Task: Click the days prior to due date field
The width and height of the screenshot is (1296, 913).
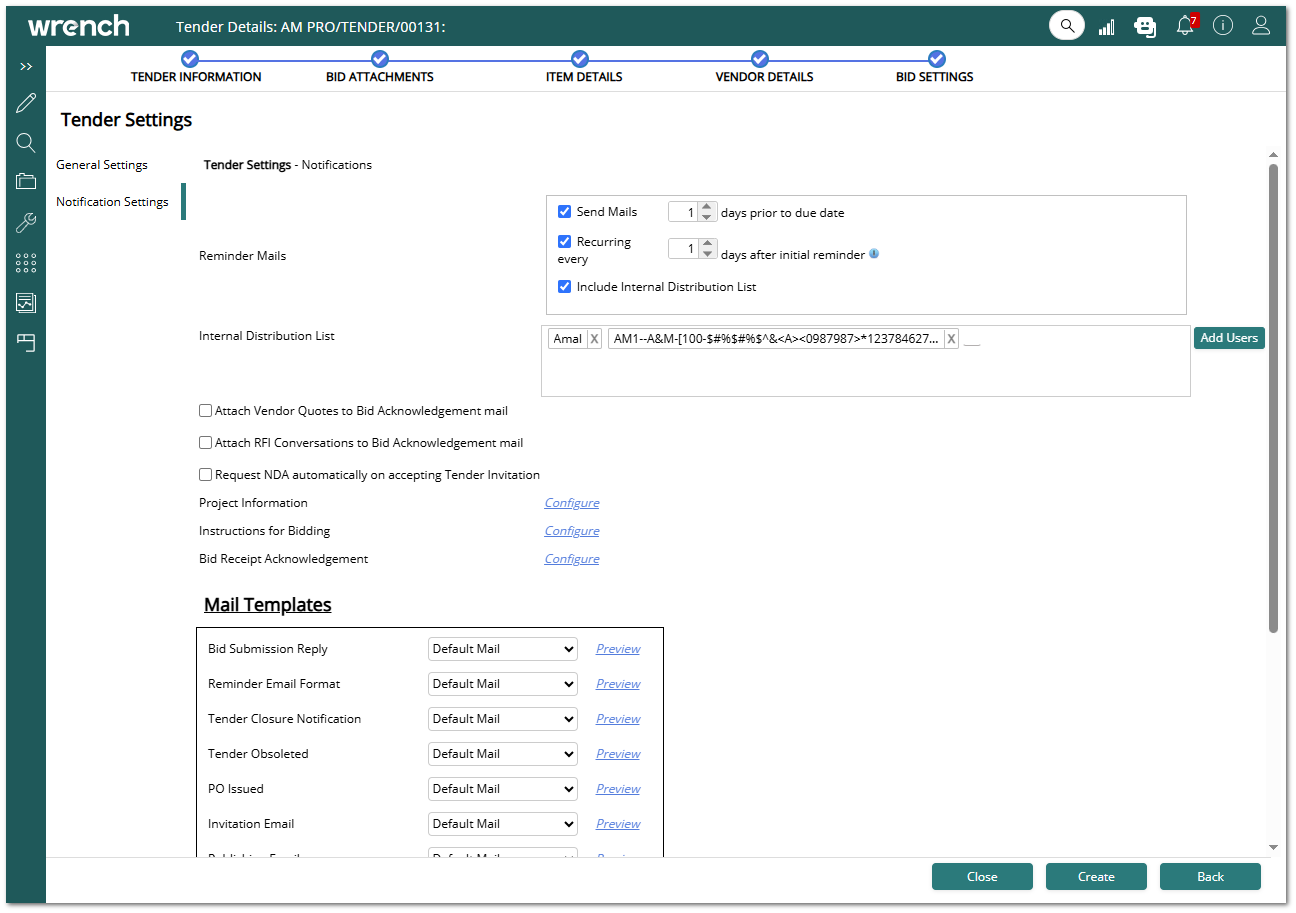Action: 683,213
